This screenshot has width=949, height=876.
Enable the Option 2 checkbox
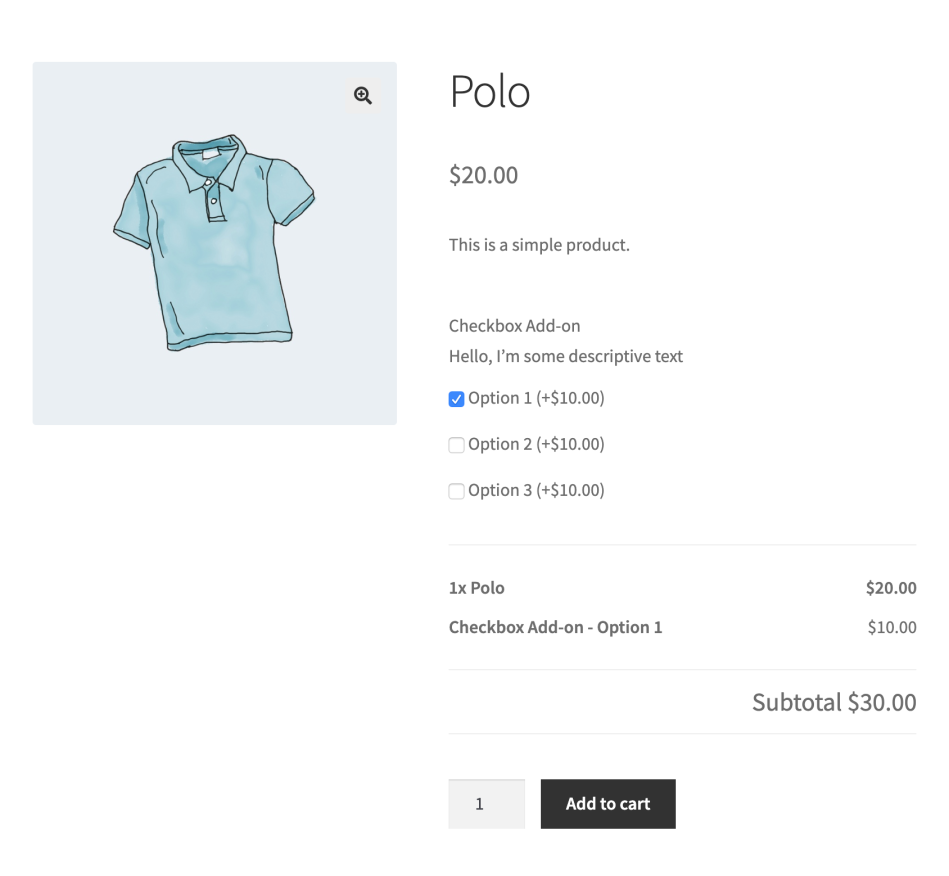click(x=456, y=445)
